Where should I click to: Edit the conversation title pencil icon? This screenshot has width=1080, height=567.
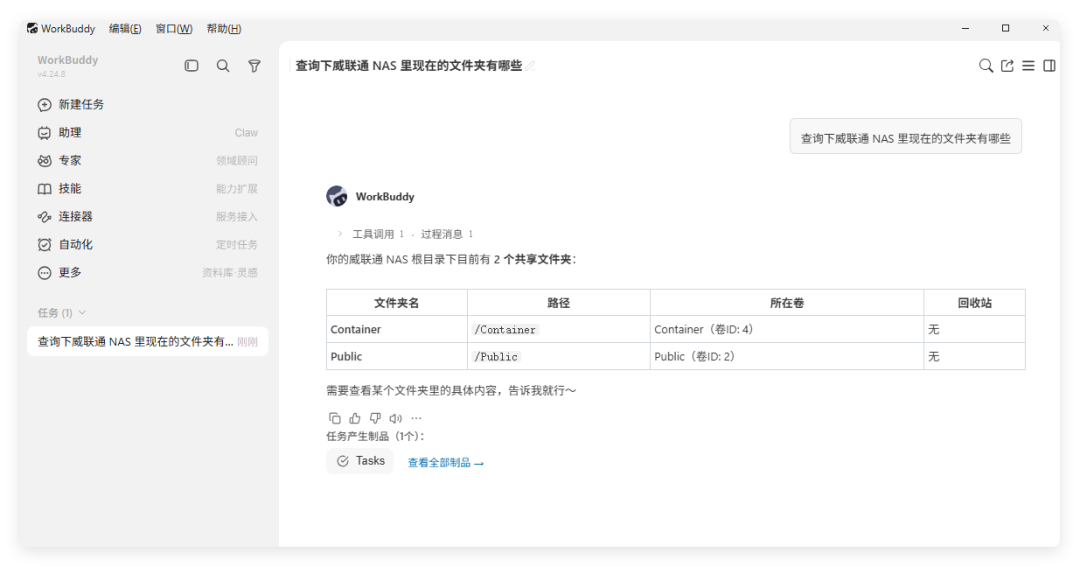point(530,66)
